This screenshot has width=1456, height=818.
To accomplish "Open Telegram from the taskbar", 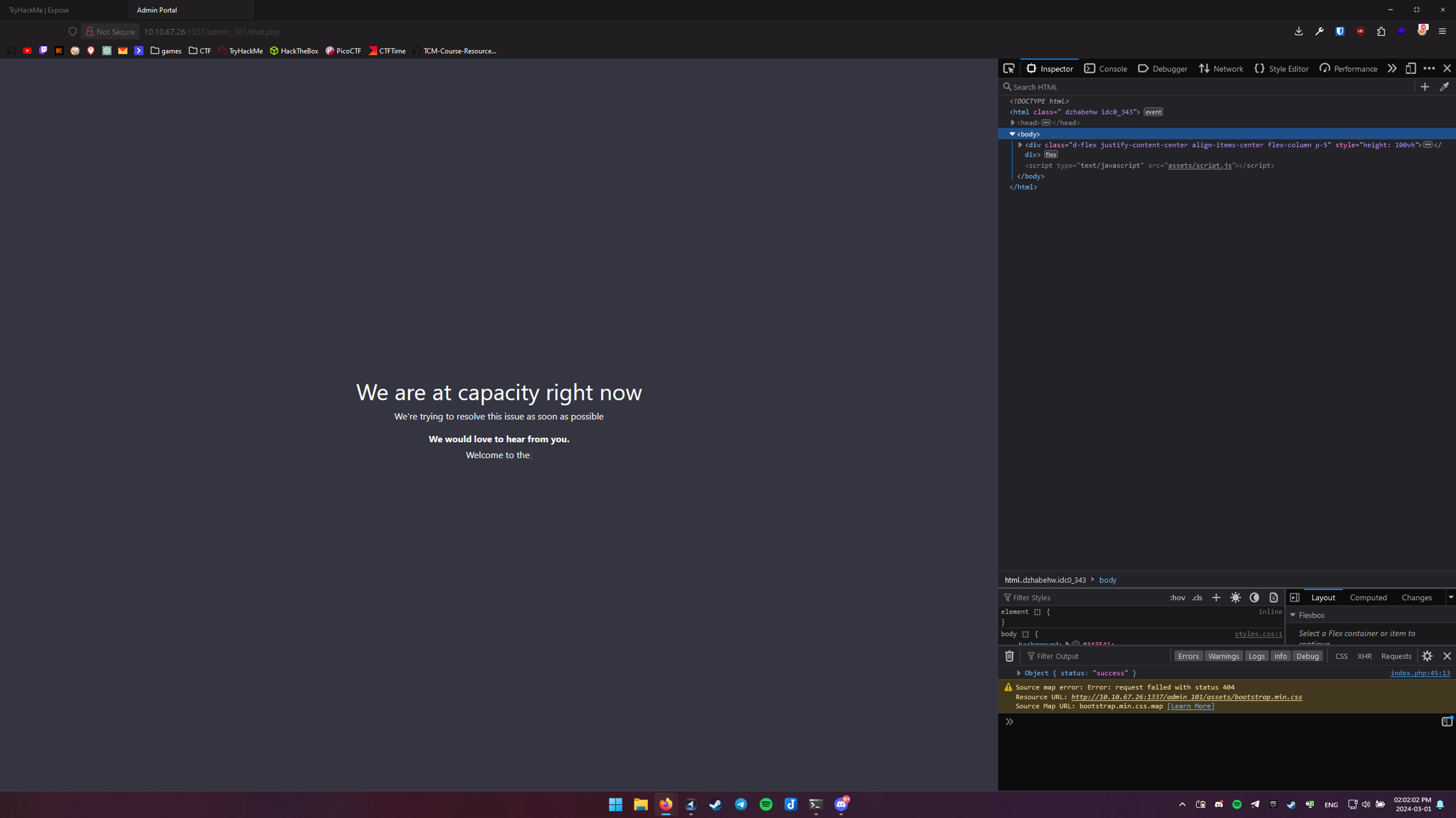I will pyautogui.click(x=741, y=804).
